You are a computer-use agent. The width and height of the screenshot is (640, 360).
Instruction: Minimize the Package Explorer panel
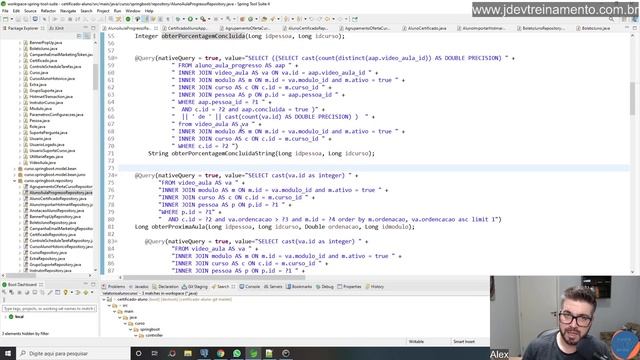tap(86, 28)
